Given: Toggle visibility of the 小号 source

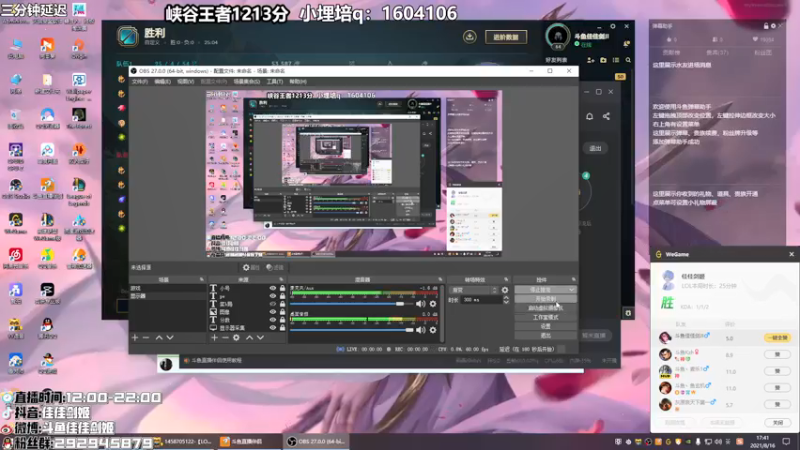Looking at the screenshot, I should click(272, 288).
